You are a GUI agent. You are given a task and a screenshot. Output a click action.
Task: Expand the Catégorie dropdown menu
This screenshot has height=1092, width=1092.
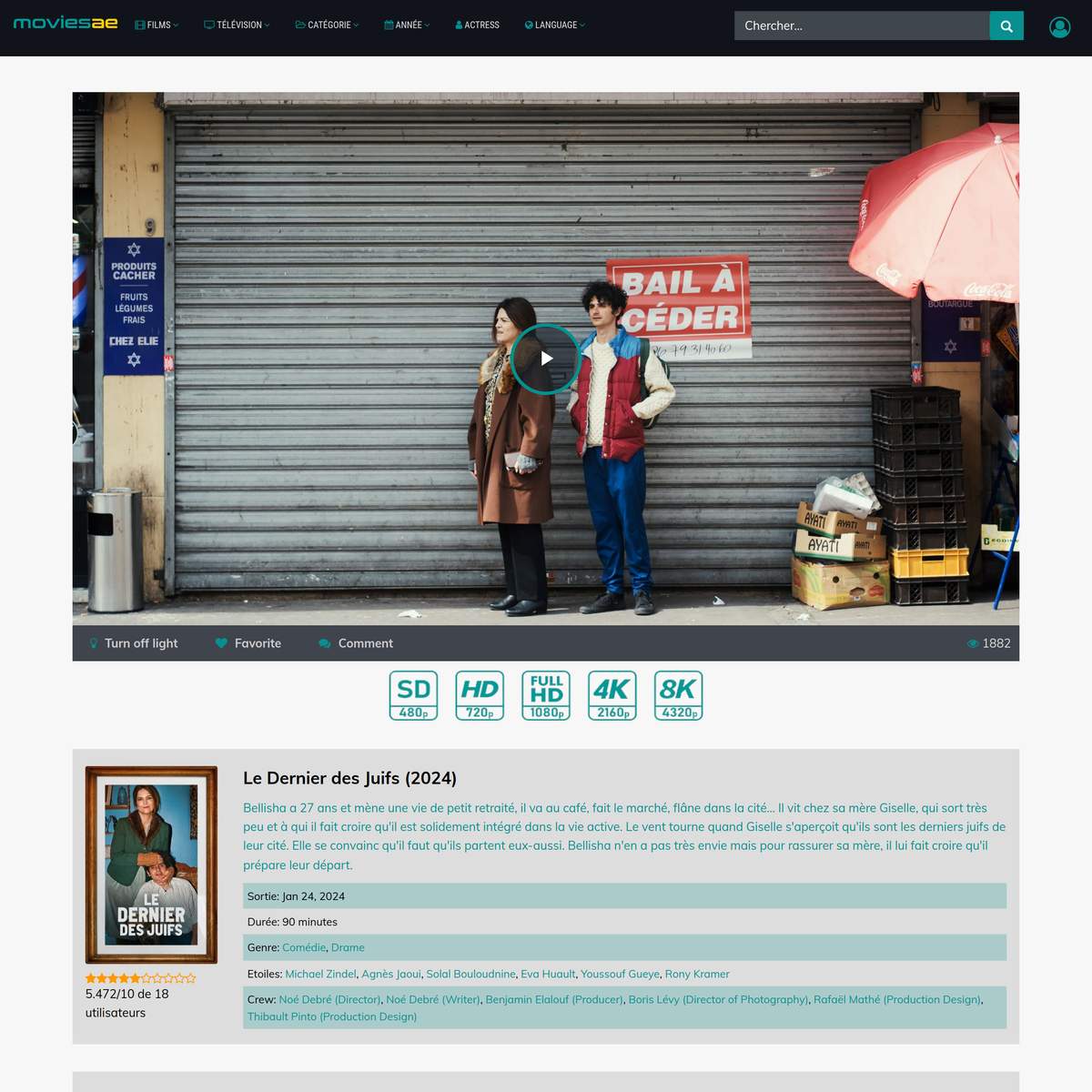point(328,25)
